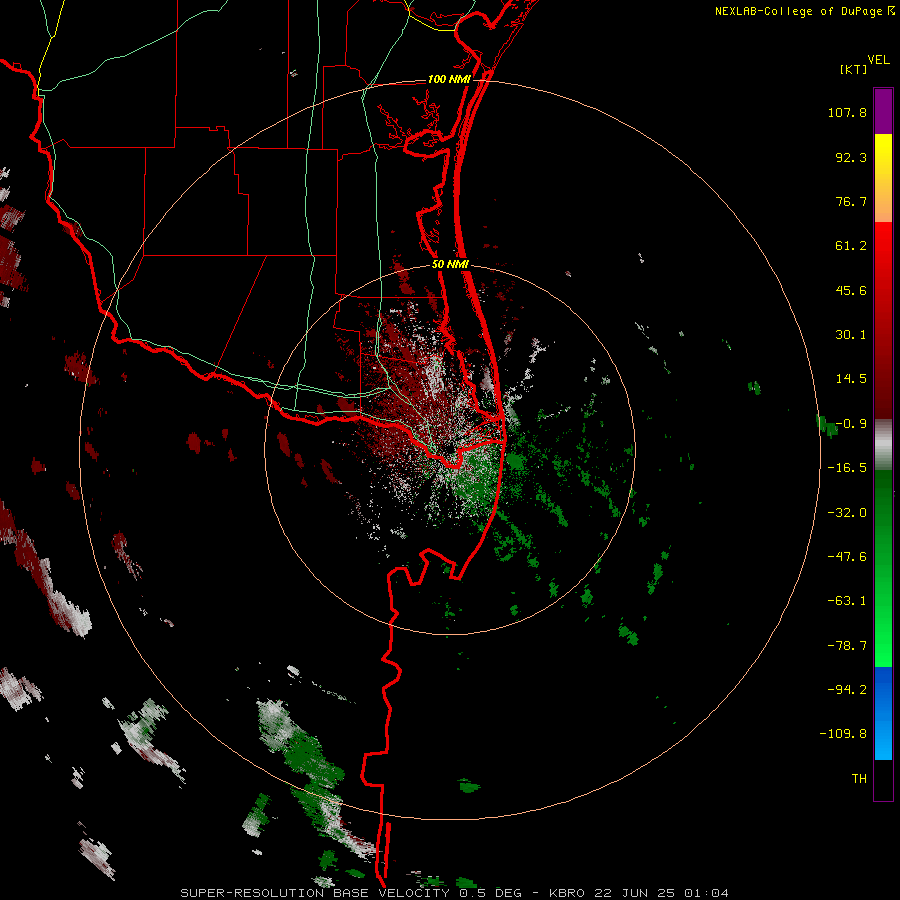Click the -47.6 velocity scale value
The image size is (900, 900).
click(847, 557)
